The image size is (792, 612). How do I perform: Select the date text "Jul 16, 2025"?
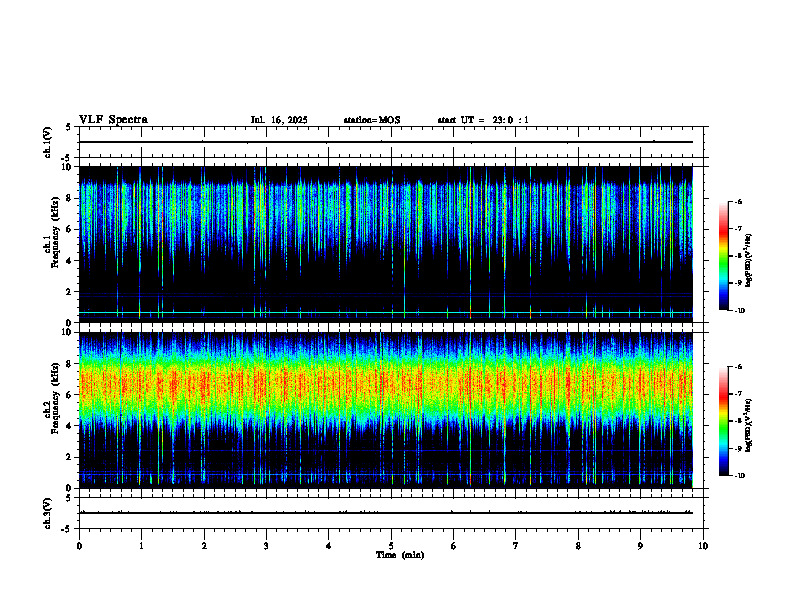(279, 120)
